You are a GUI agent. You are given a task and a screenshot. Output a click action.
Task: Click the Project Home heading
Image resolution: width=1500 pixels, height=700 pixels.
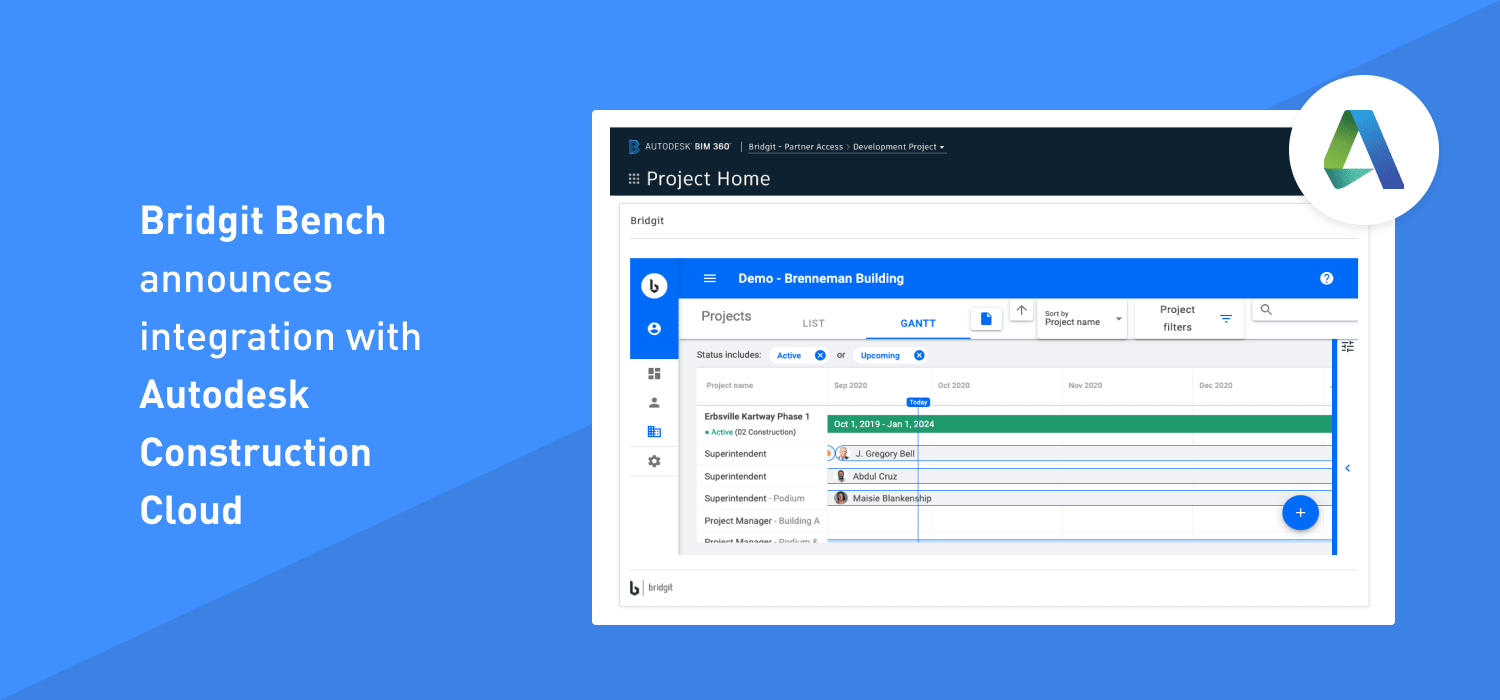click(708, 179)
